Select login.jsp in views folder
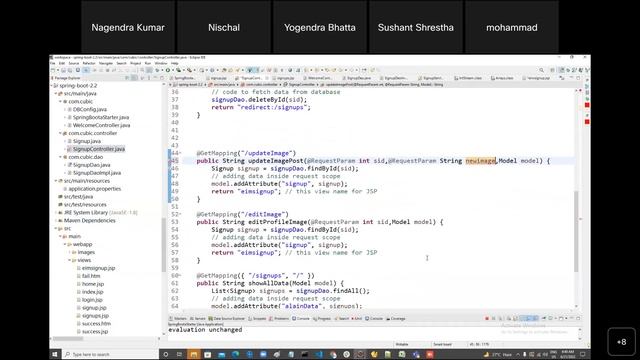Image resolution: width=640 pixels, height=360 pixels. click(92, 300)
